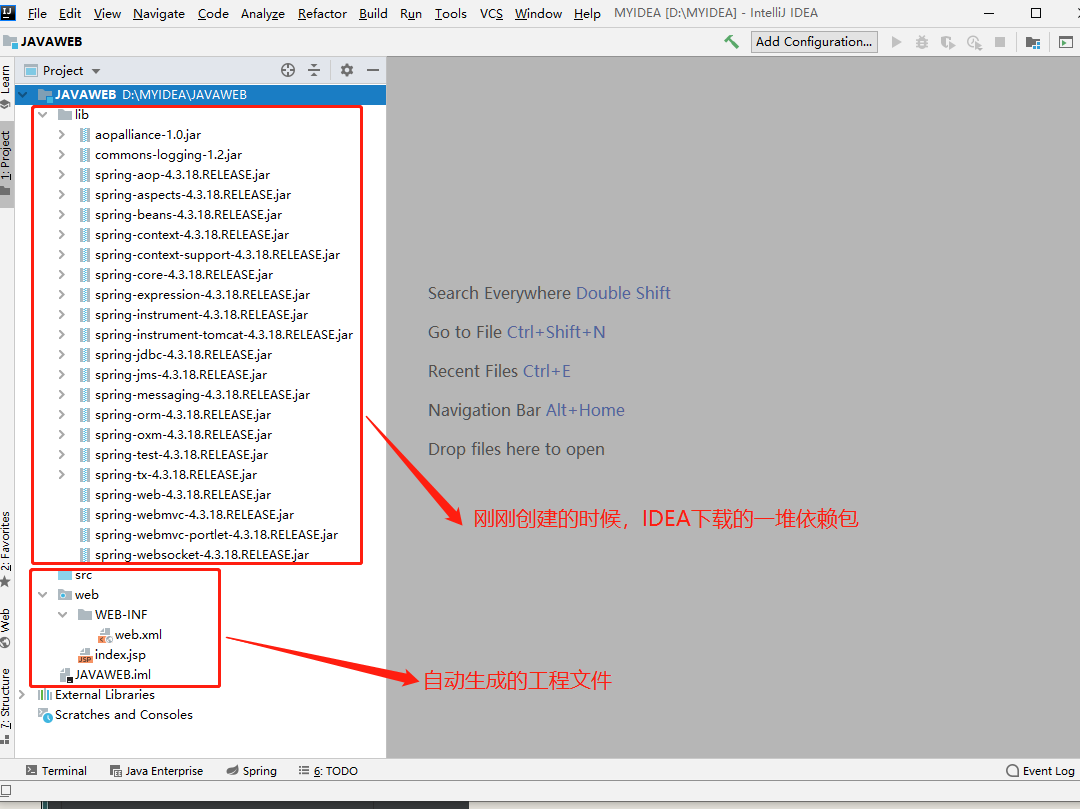Open the Event Log
This screenshot has width=1080, height=809.
1040,770
